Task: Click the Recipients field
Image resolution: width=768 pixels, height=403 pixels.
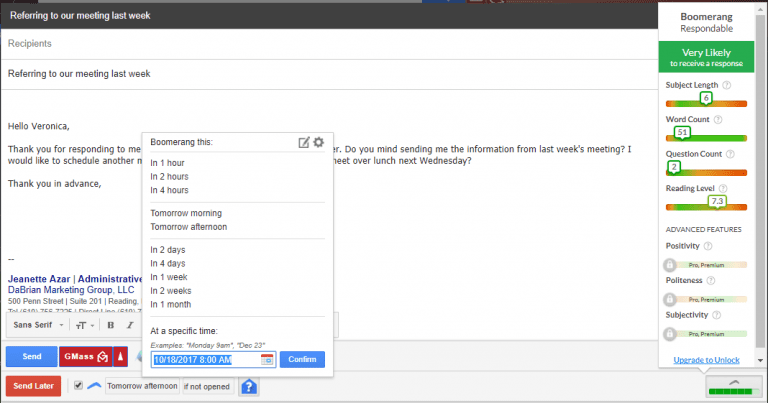Action: pos(329,44)
